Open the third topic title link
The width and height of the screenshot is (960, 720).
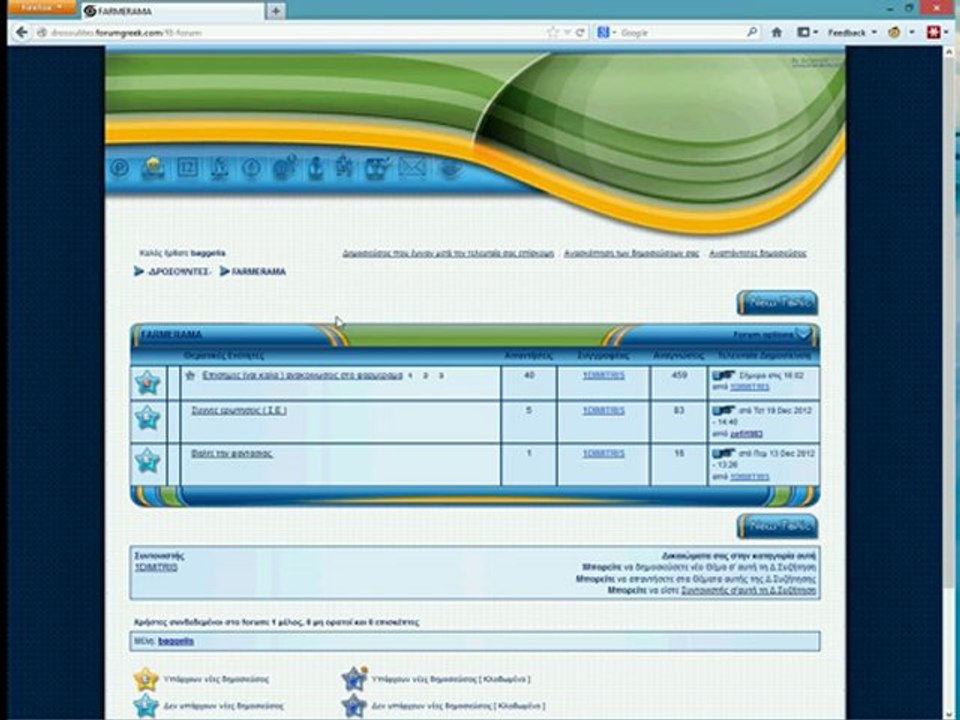click(x=231, y=454)
